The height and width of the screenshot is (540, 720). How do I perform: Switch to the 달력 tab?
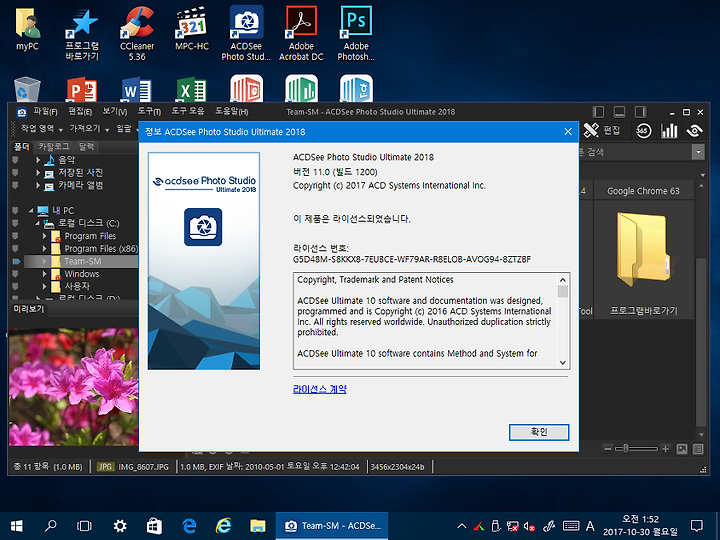coord(86,146)
